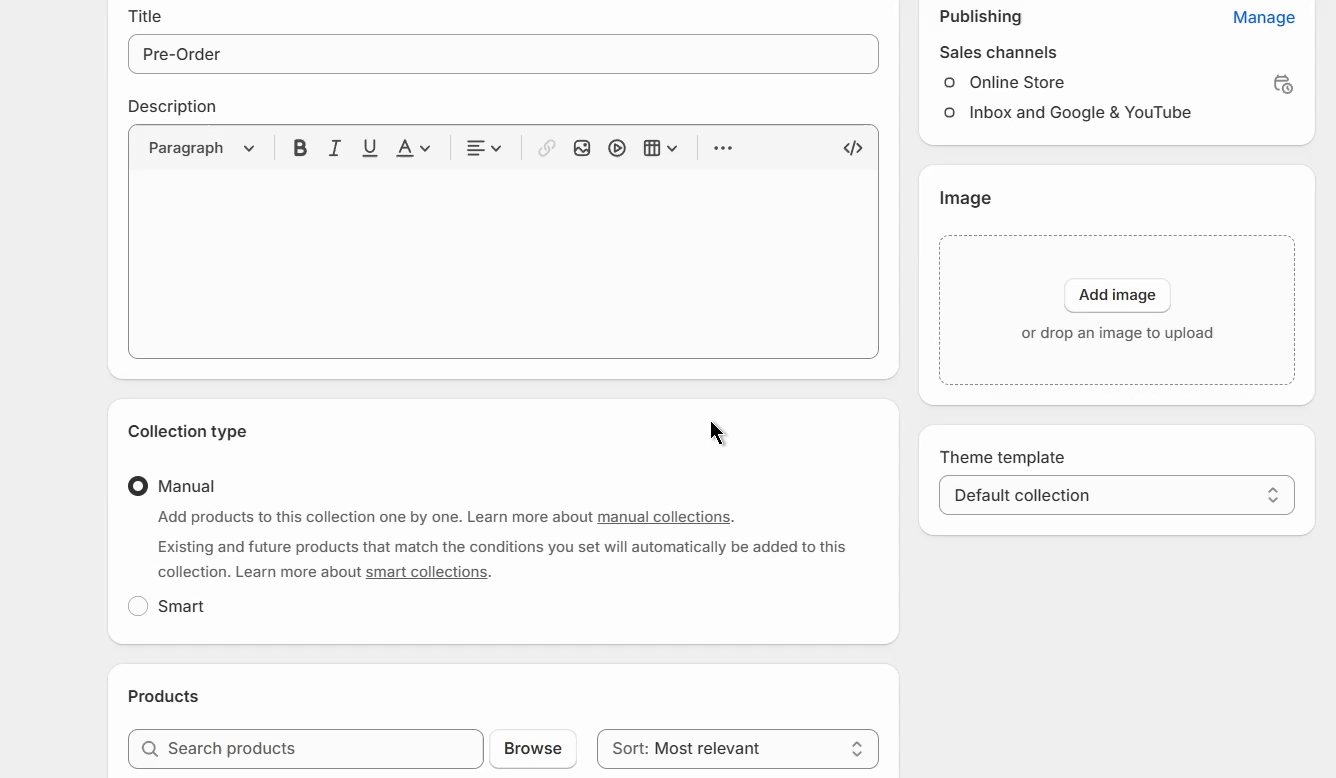This screenshot has height=778, width=1336.
Task: Click the Inbox and Google & YouTube channel
Action: pos(1080,112)
